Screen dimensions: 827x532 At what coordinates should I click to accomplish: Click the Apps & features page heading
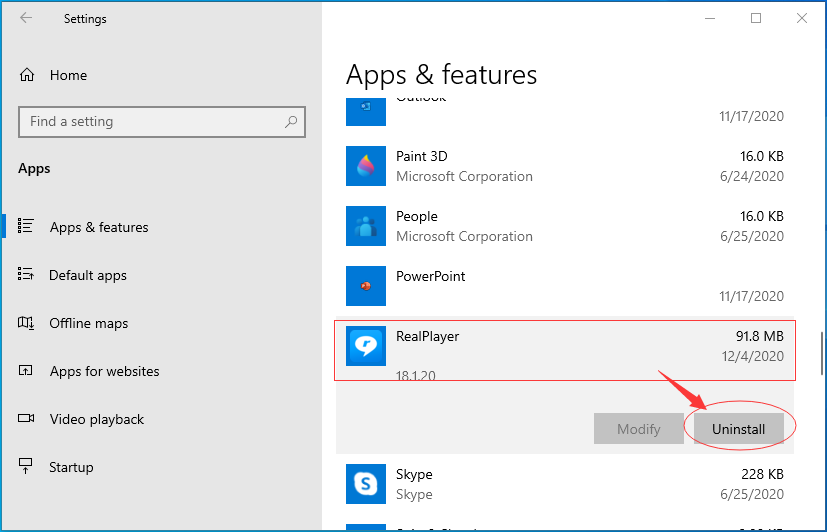pos(441,74)
